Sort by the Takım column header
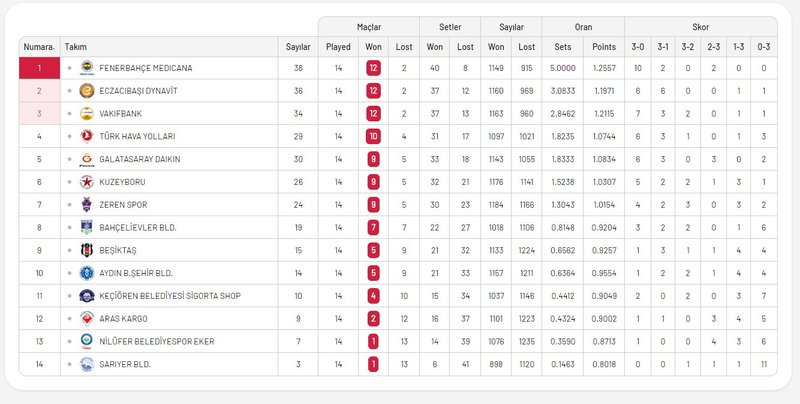 point(75,46)
